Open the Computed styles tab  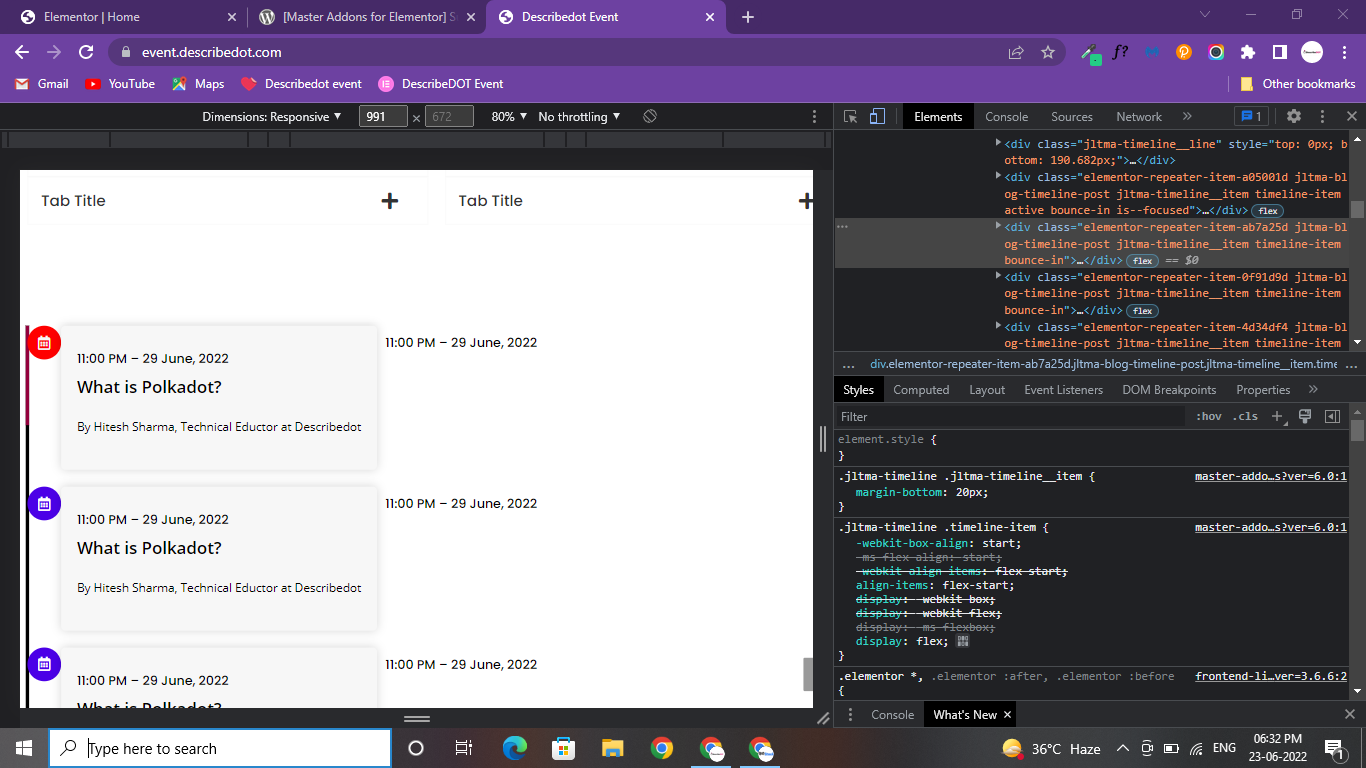921,390
